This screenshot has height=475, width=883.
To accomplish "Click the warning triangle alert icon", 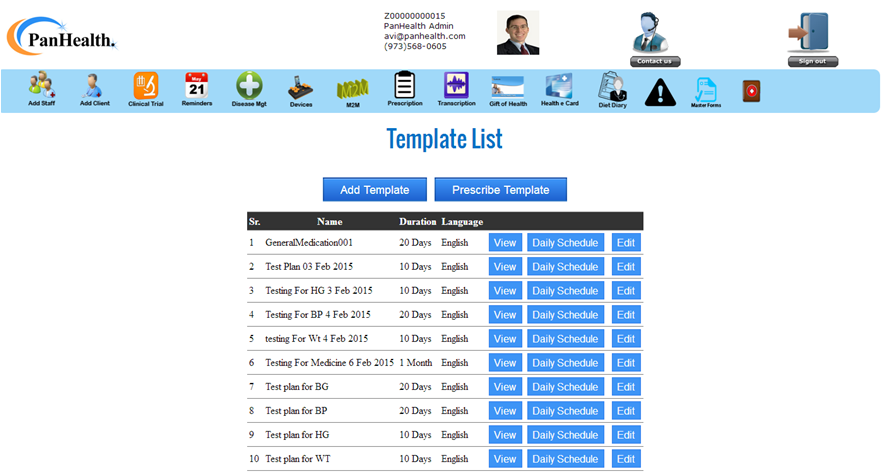I will pyautogui.click(x=660, y=92).
